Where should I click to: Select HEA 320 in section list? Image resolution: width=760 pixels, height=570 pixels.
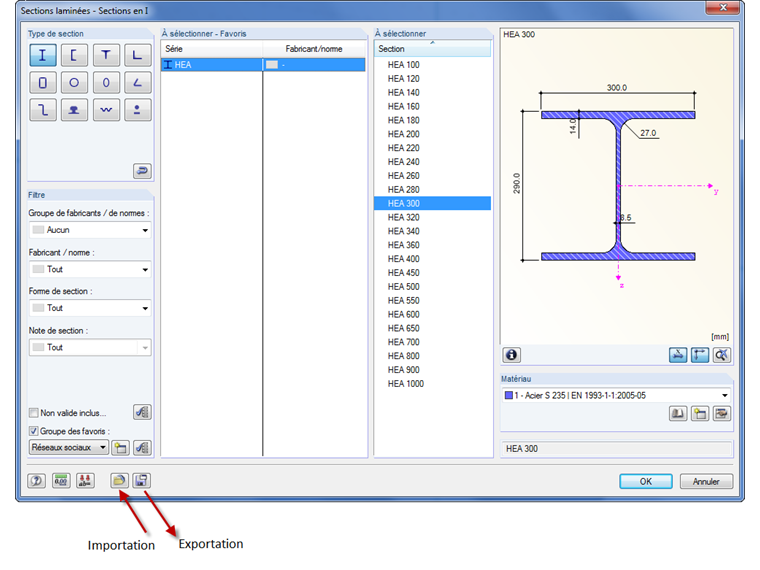click(x=432, y=218)
